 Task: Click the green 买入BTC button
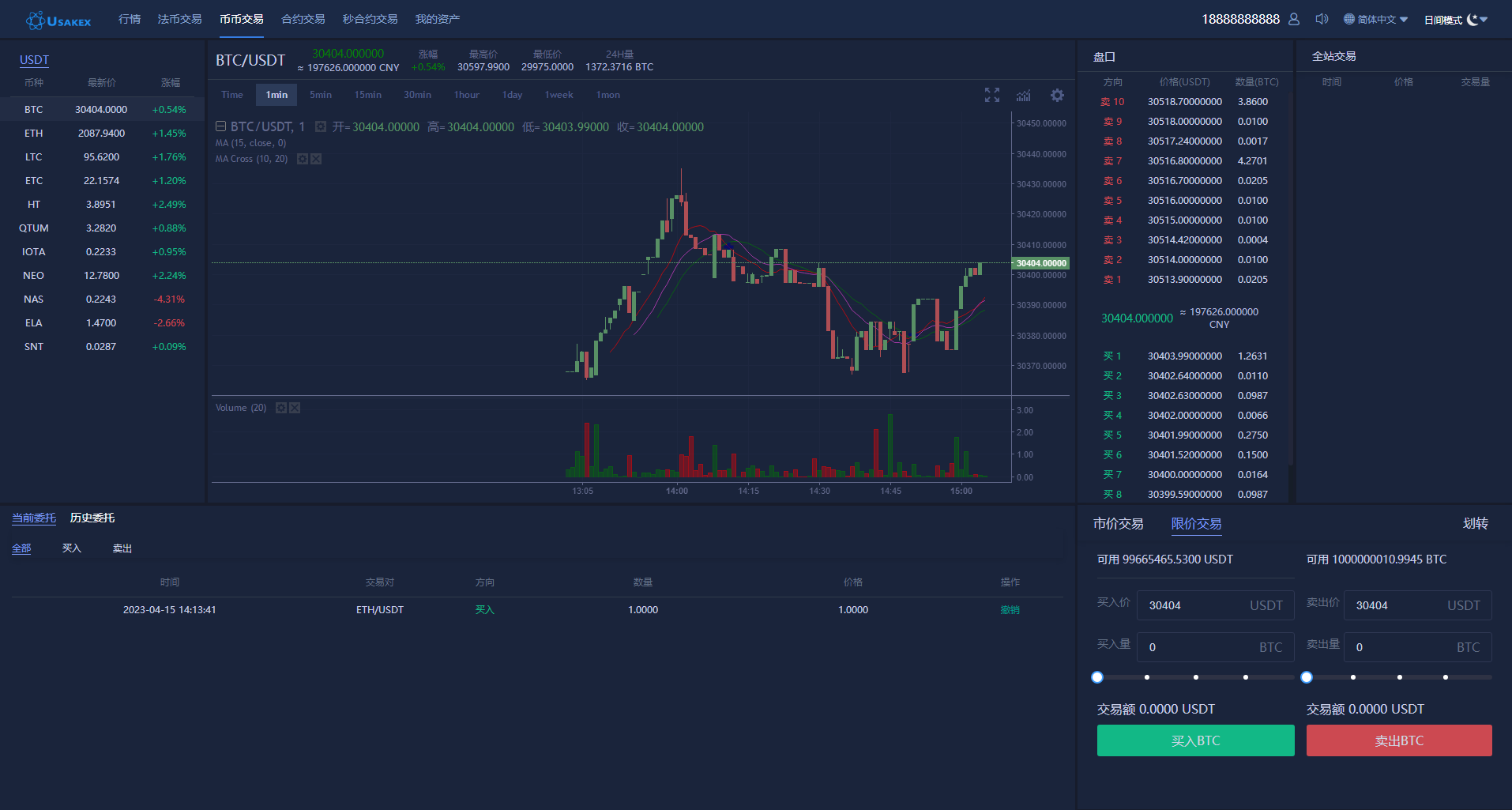click(x=1195, y=740)
